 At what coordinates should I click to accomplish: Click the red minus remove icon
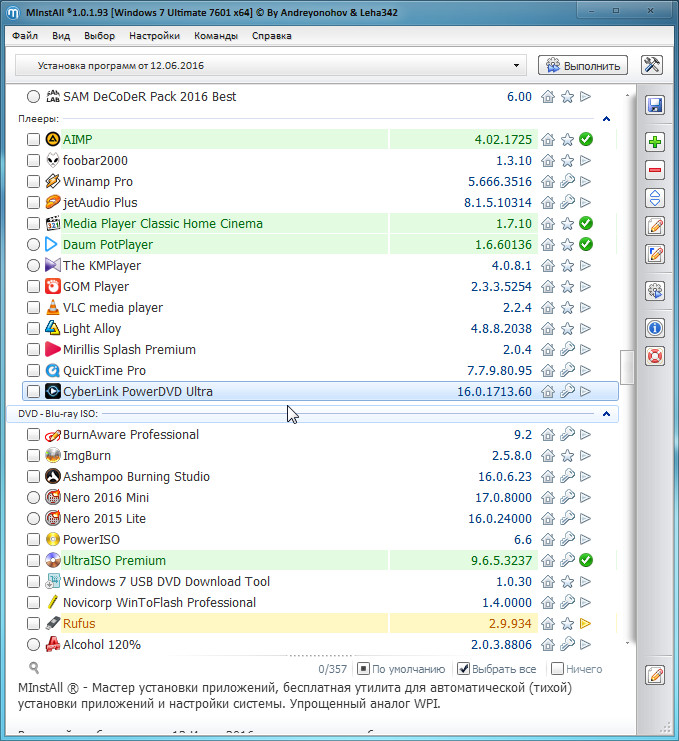[x=655, y=170]
